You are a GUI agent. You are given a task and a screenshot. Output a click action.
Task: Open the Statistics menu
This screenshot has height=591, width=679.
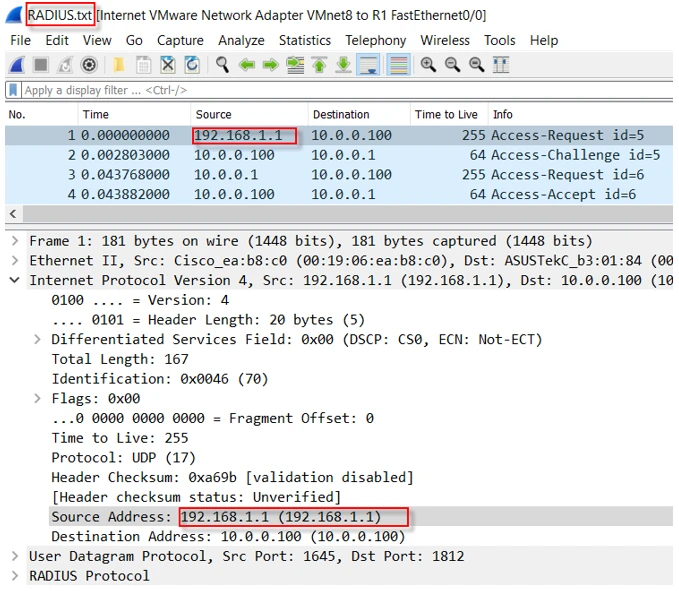pyautogui.click(x=304, y=40)
